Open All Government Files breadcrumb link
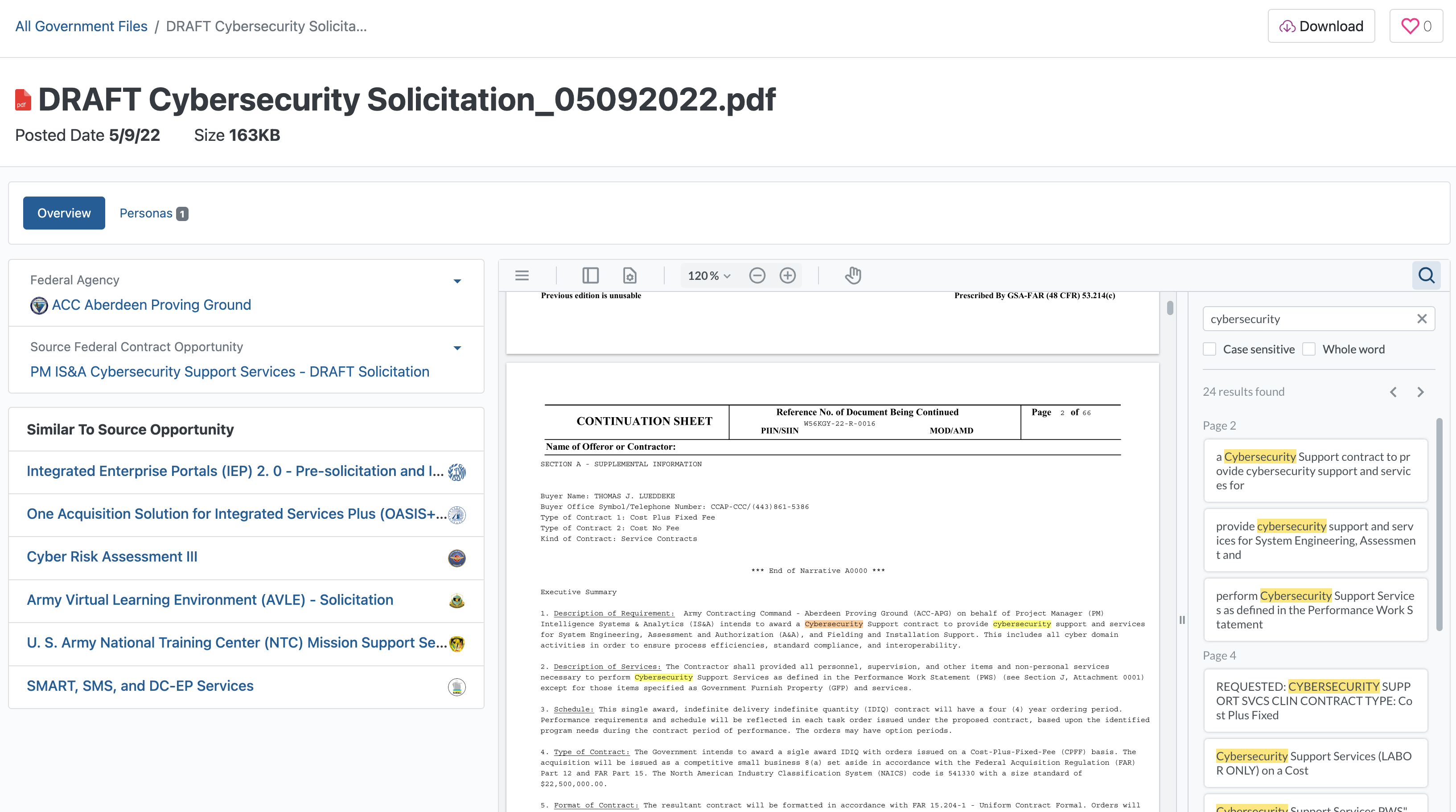 pyautogui.click(x=82, y=26)
